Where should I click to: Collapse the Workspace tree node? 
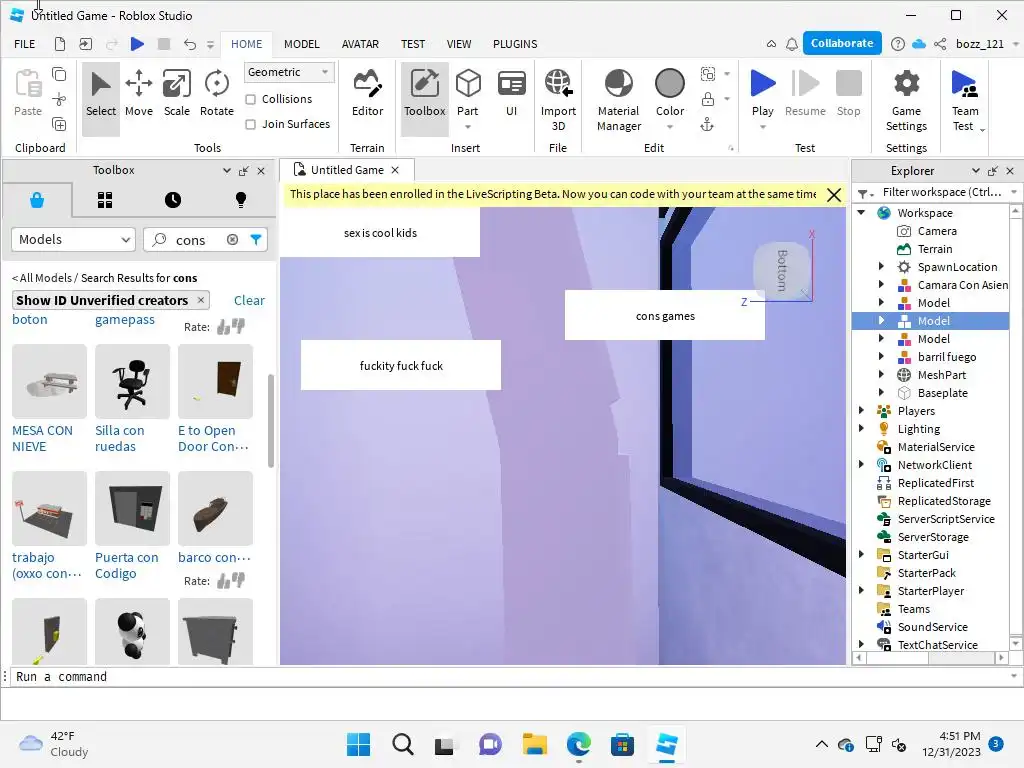(861, 212)
